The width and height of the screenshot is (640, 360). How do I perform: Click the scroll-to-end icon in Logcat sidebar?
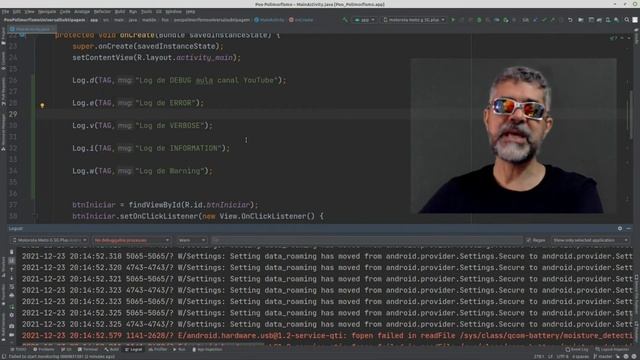click(11, 260)
